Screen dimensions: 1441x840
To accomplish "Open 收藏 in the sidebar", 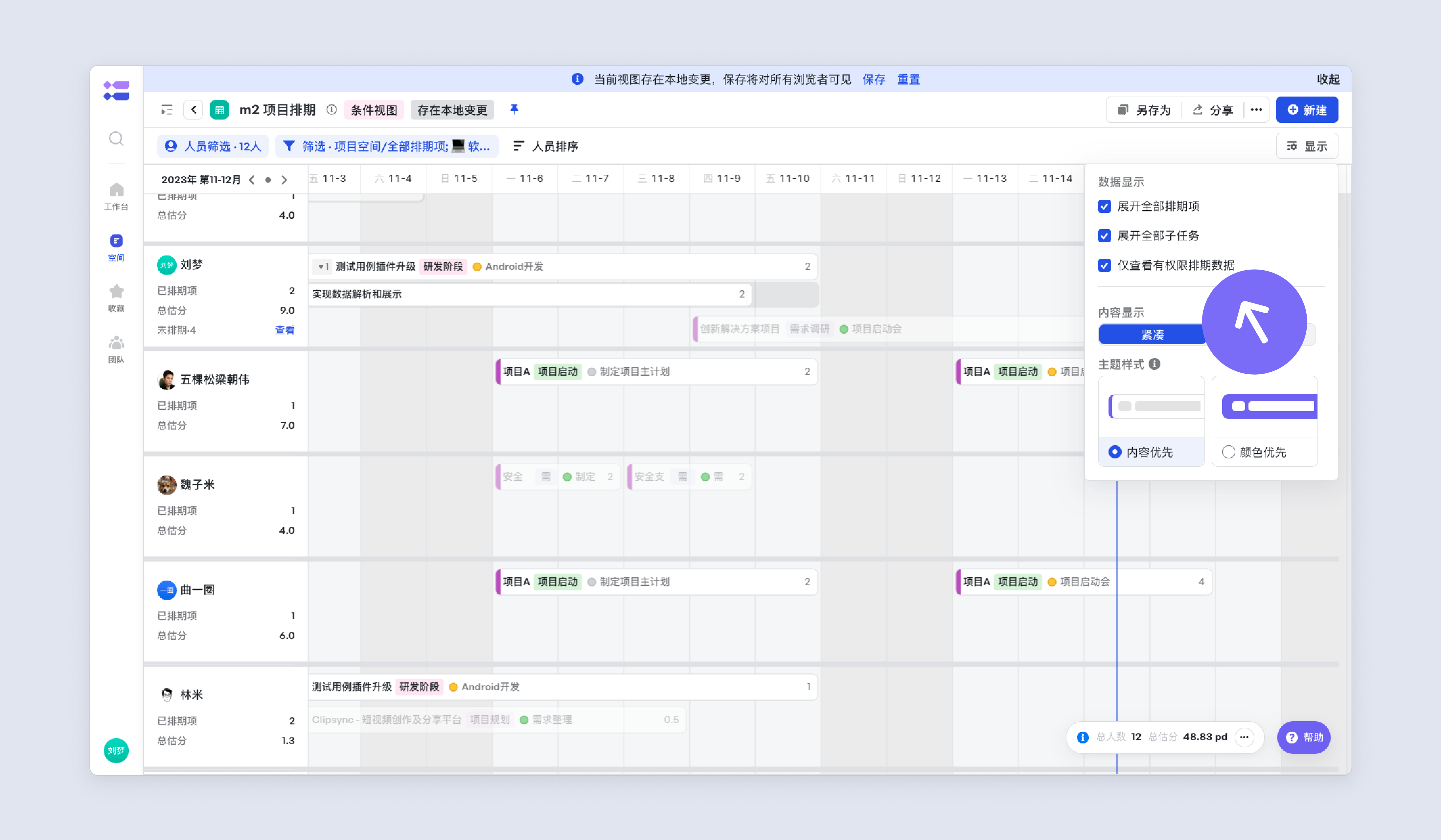I will coord(116,298).
